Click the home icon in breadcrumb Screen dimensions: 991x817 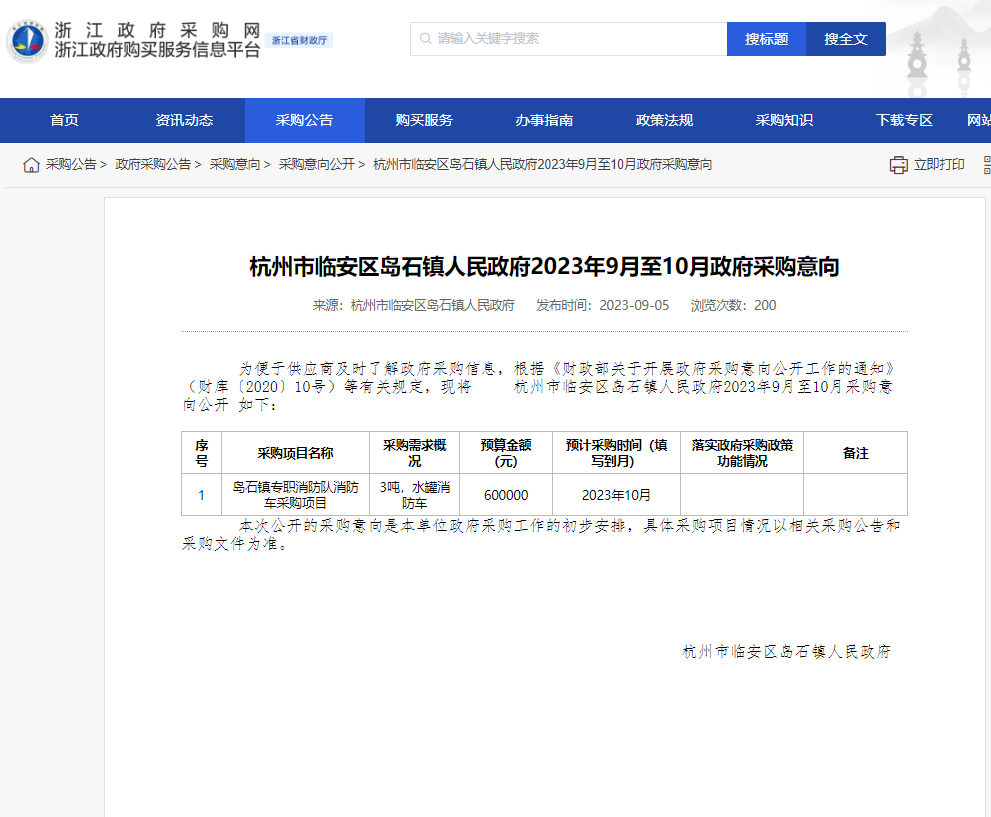coord(31,165)
